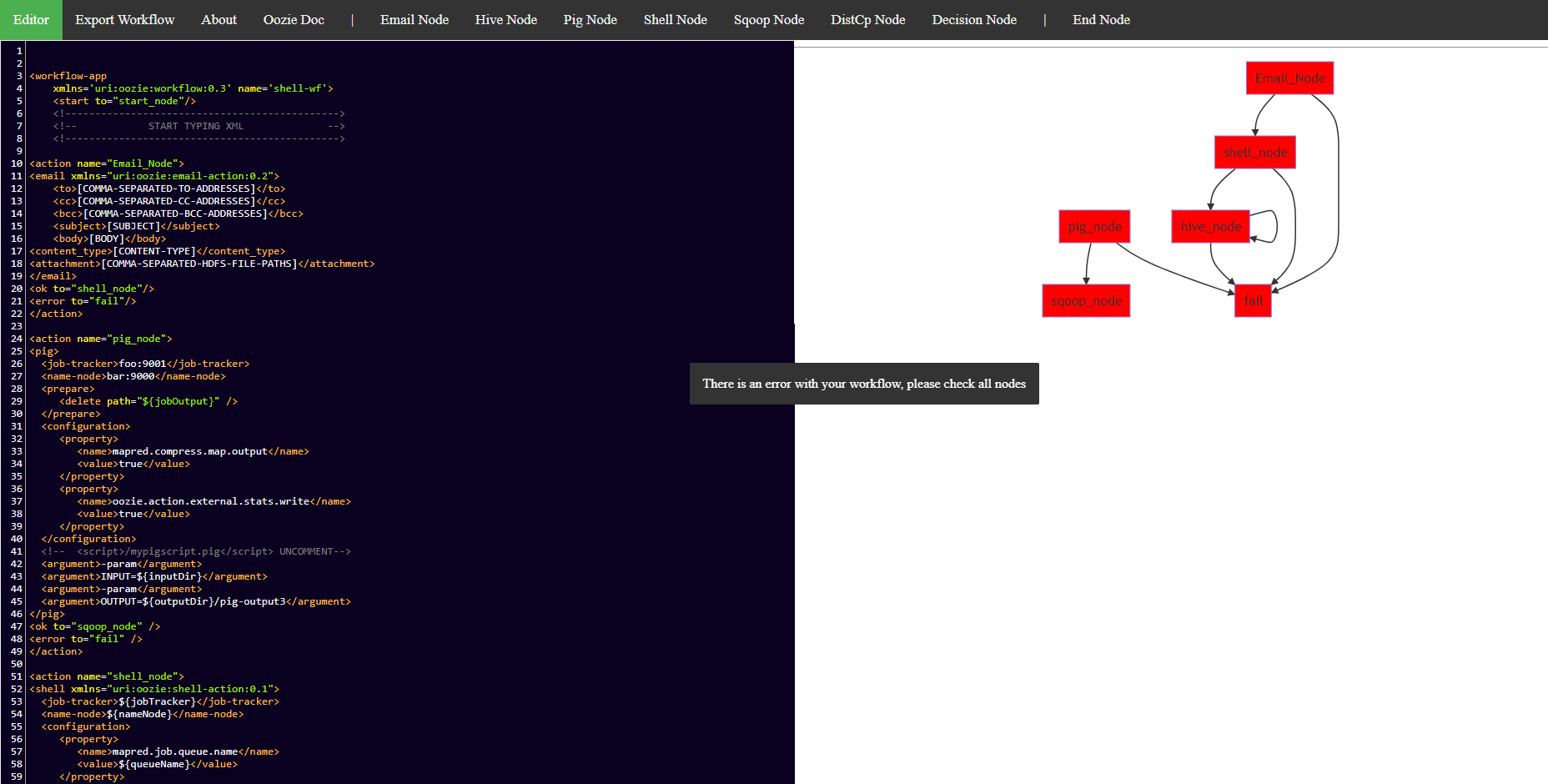
Task: Insert a Shell Node
Action: click(676, 20)
